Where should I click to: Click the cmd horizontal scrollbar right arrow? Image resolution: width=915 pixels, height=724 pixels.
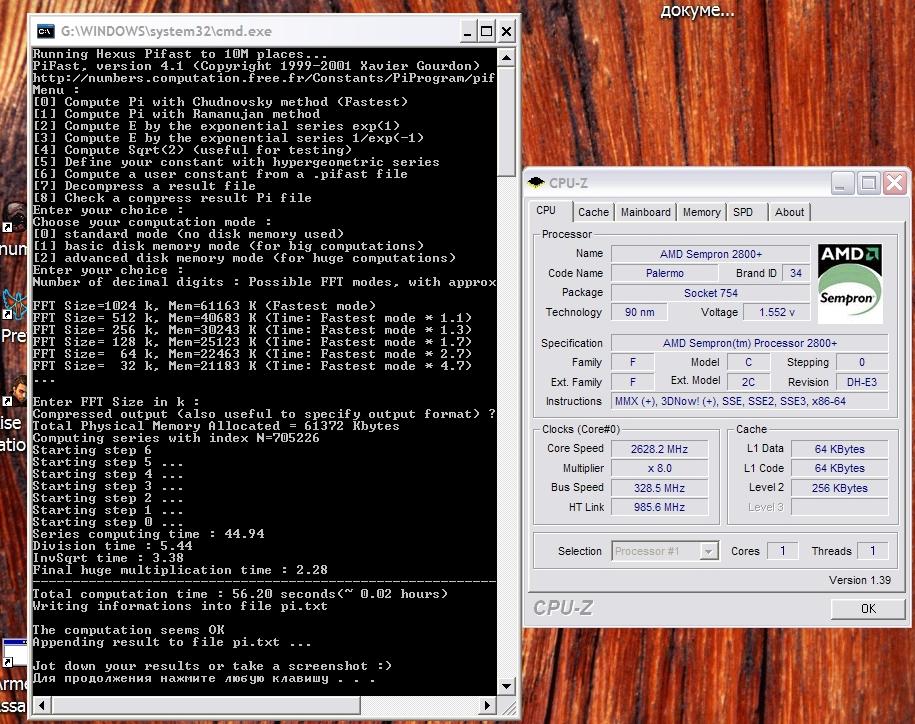pyautogui.click(x=487, y=705)
